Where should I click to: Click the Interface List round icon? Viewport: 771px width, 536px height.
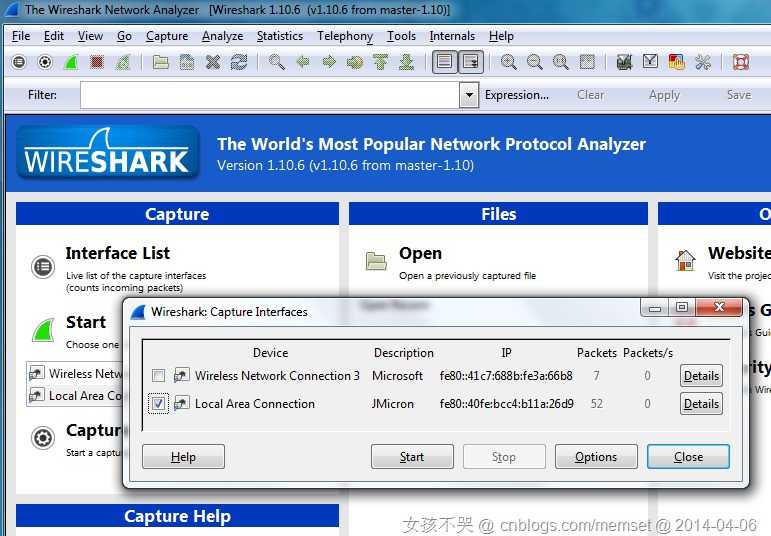tap(43, 267)
